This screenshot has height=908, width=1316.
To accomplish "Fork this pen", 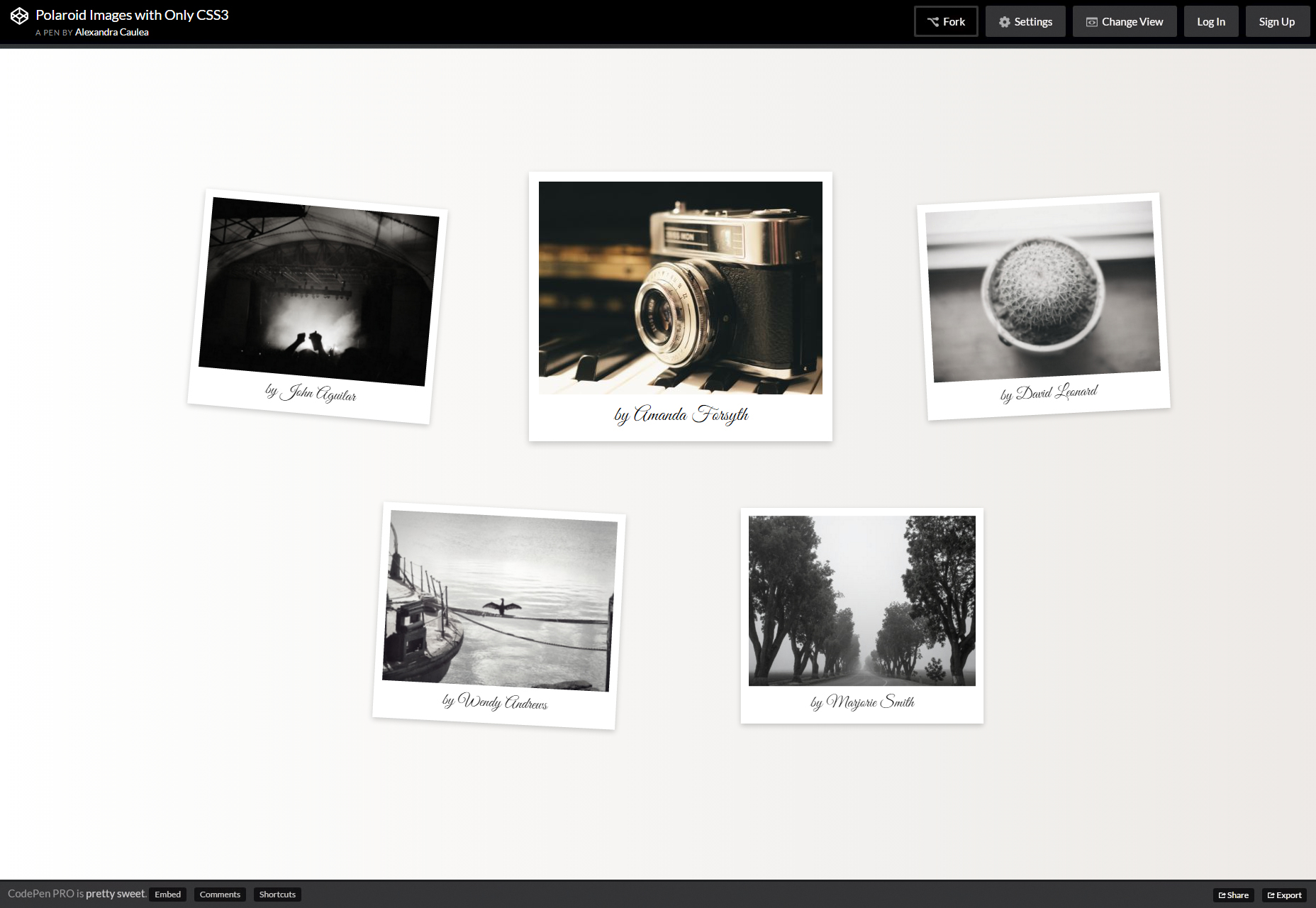I will [945, 21].
